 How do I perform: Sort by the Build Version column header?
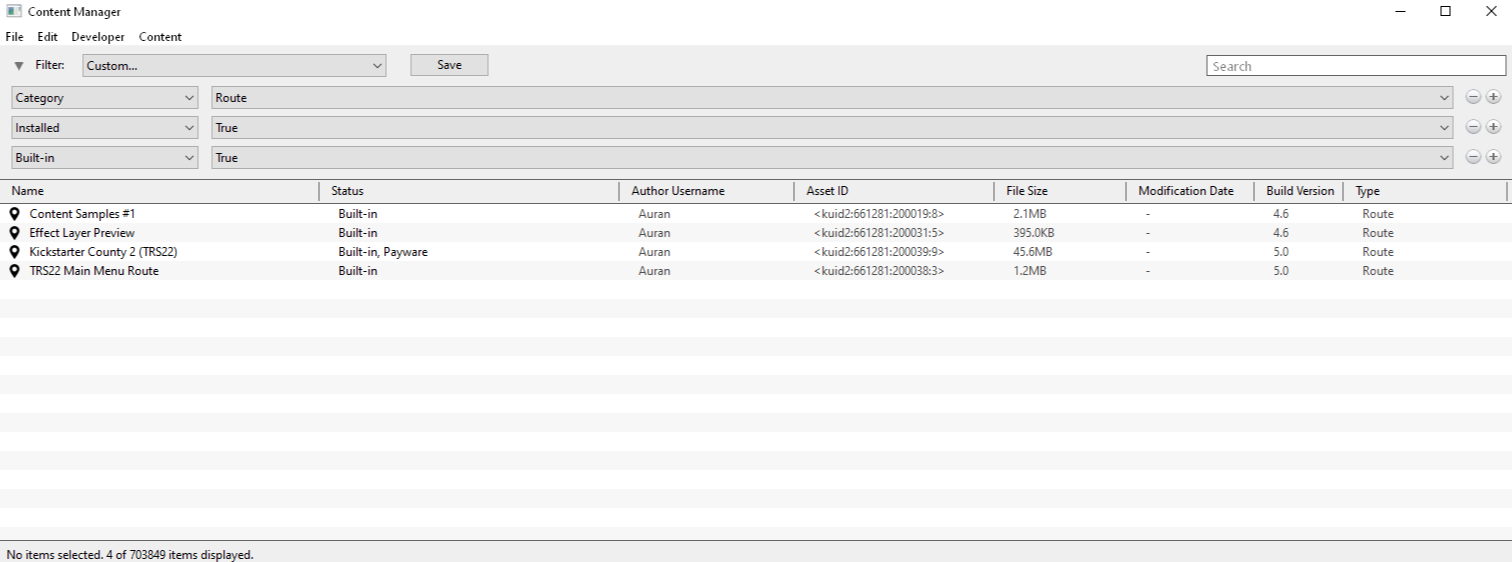click(x=1300, y=191)
